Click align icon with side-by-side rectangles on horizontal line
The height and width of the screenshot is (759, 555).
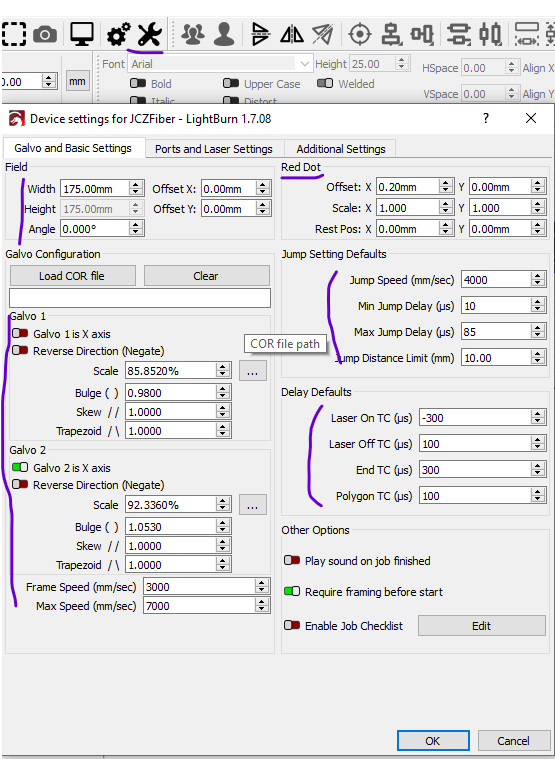(422, 35)
